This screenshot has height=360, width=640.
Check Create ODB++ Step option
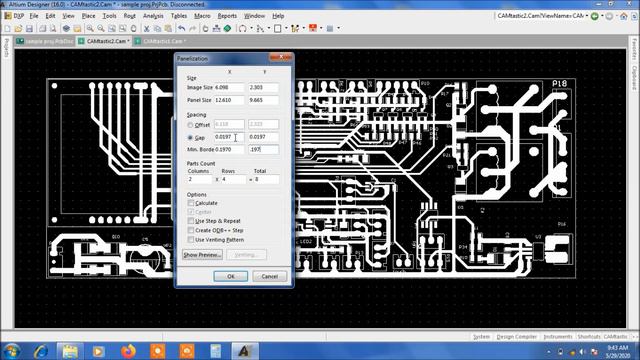tap(191, 230)
